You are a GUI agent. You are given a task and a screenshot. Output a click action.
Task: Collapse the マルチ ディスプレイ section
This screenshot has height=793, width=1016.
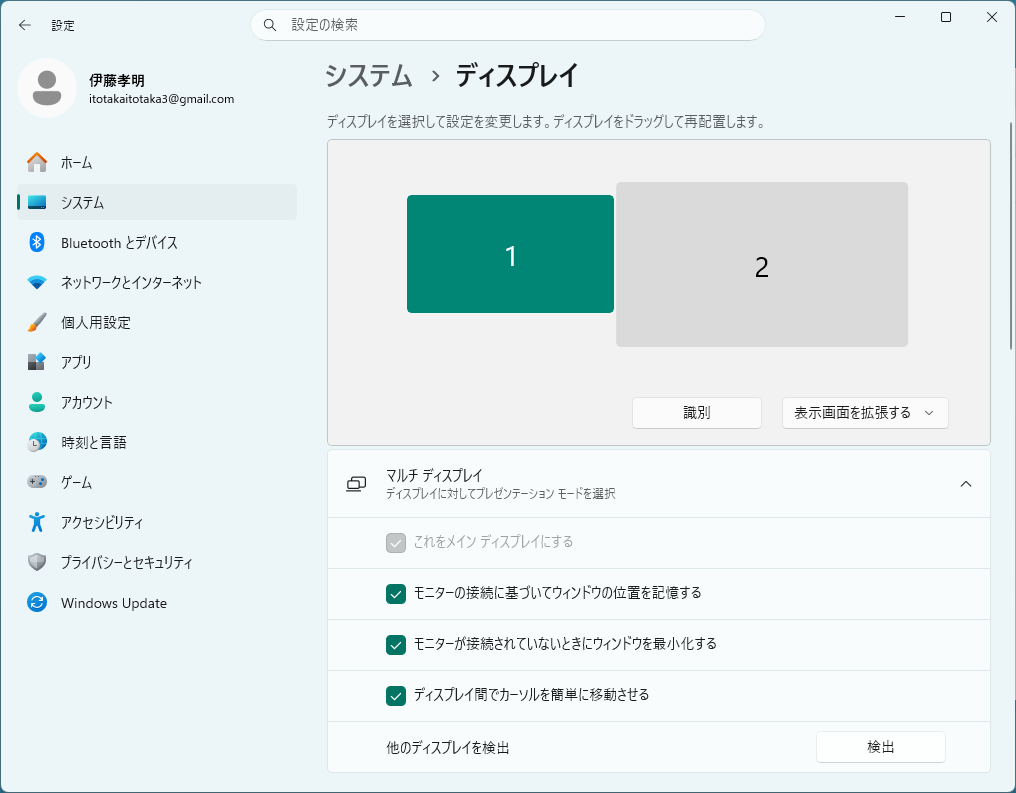965,484
